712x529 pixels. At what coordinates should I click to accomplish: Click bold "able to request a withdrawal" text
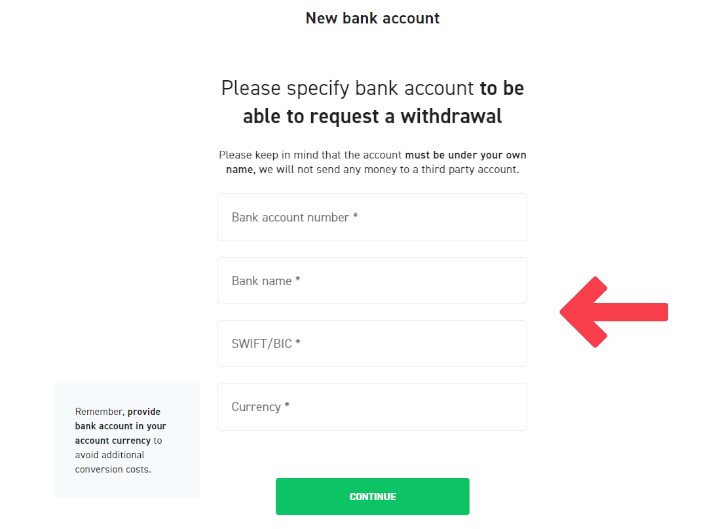pyautogui.click(x=372, y=117)
